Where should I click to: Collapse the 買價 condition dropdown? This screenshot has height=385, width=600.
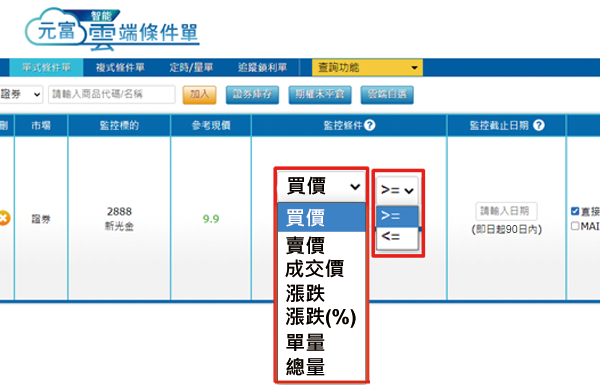tap(321, 187)
